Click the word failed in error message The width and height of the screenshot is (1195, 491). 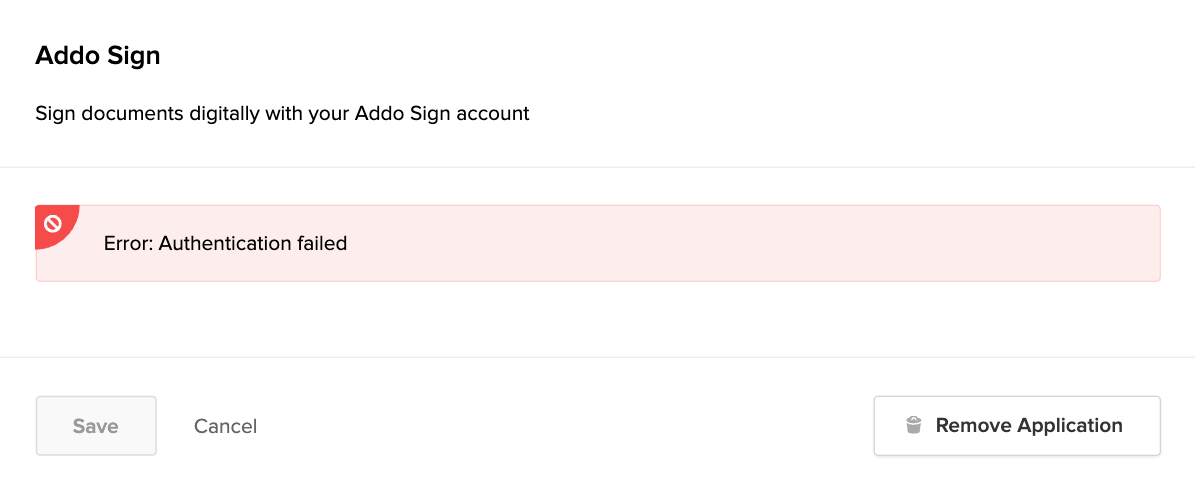coord(320,243)
